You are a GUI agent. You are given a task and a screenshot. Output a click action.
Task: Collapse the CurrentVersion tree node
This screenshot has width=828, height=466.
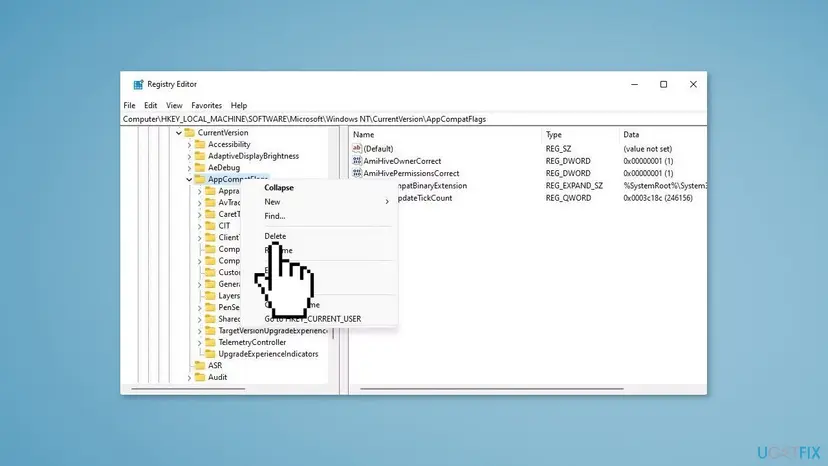(x=179, y=133)
